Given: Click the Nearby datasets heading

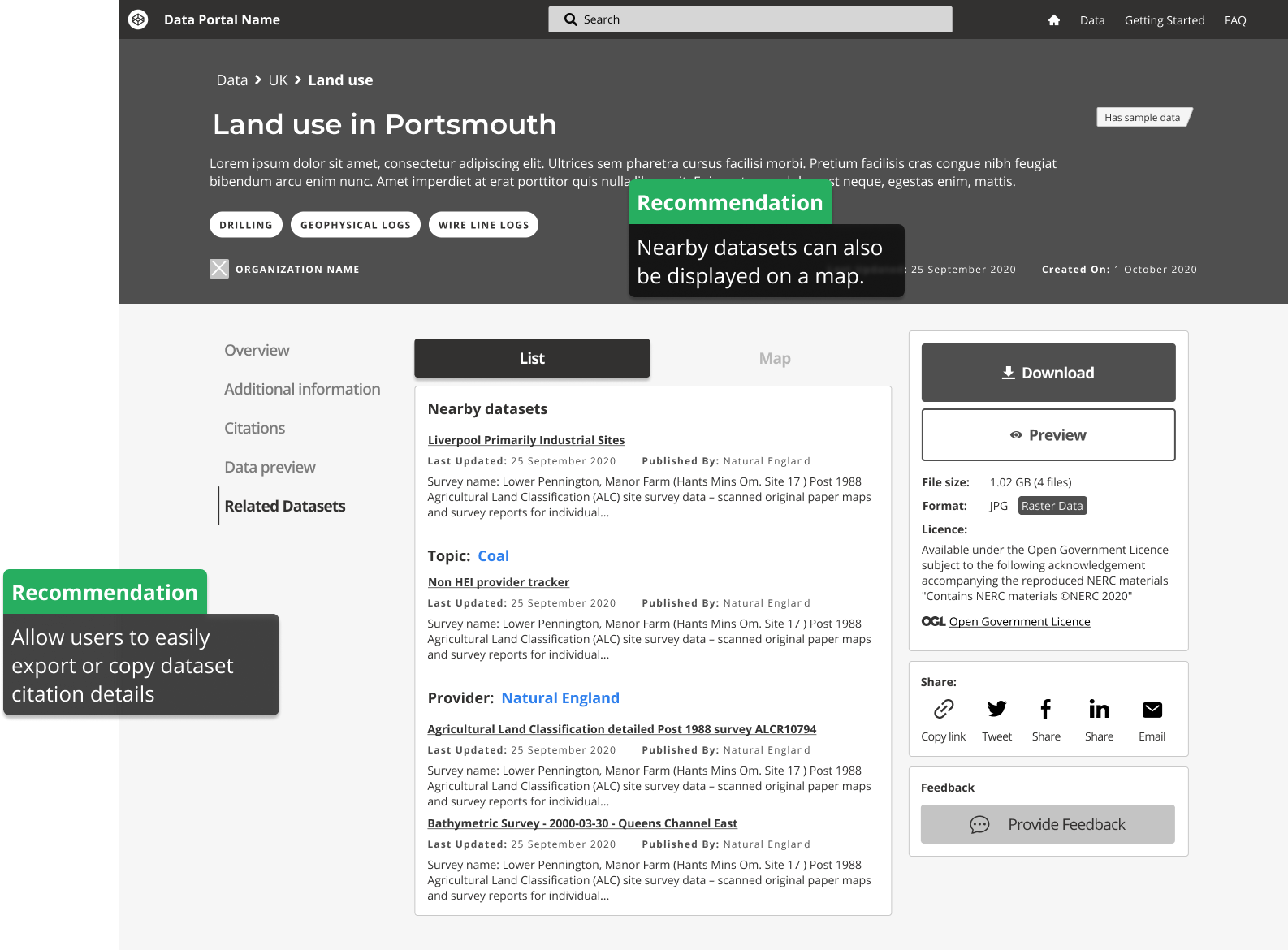Looking at the screenshot, I should (x=487, y=409).
